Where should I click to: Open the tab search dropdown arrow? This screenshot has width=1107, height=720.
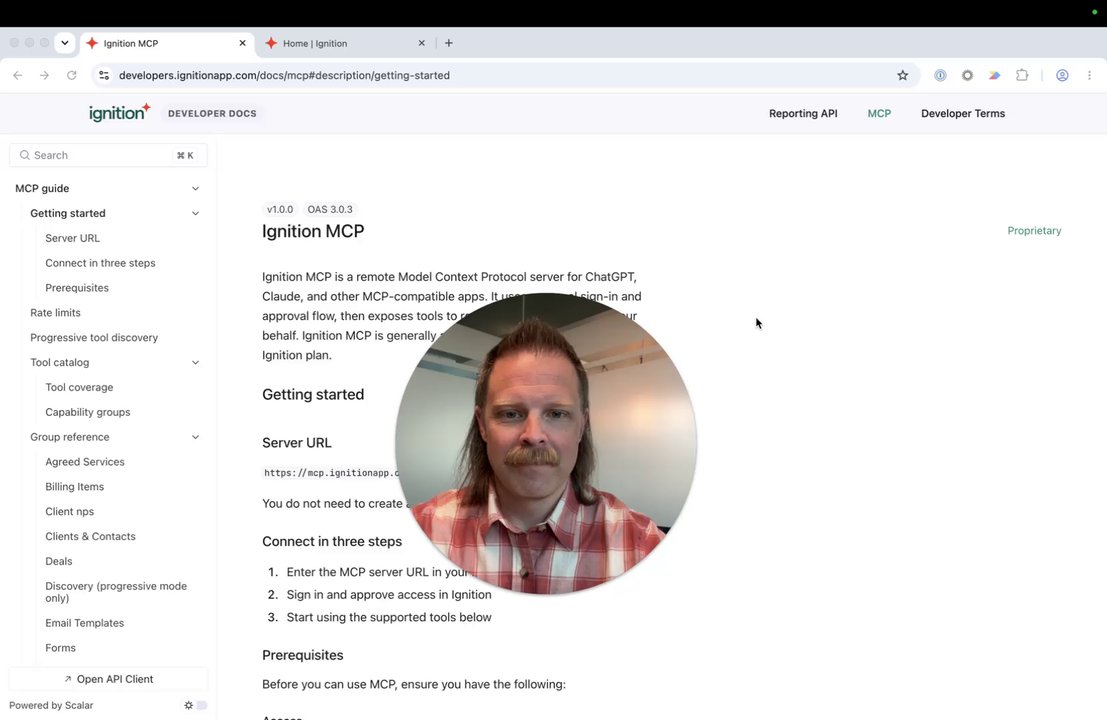(65, 43)
